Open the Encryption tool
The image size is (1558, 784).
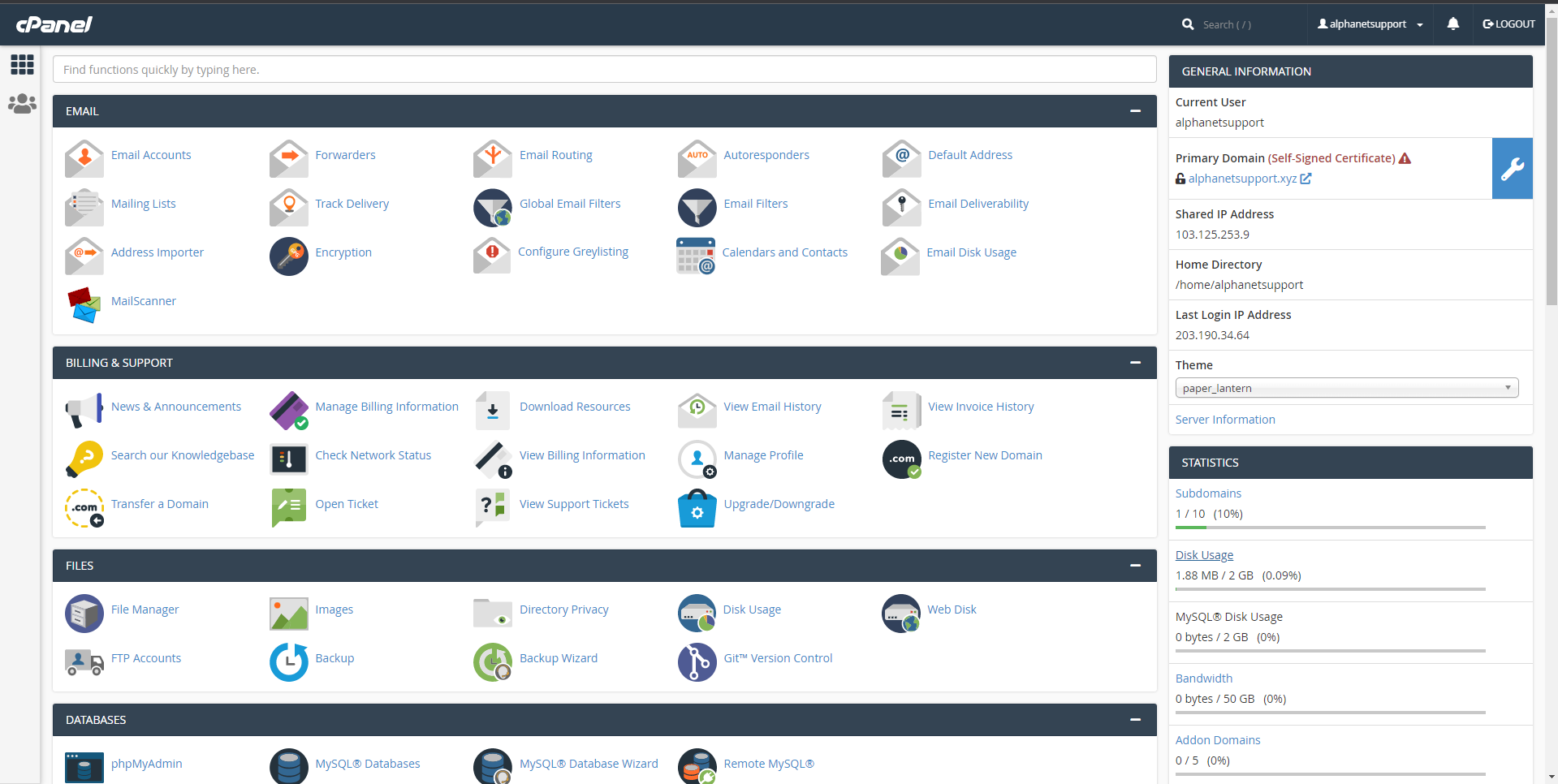click(x=343, y=252)
